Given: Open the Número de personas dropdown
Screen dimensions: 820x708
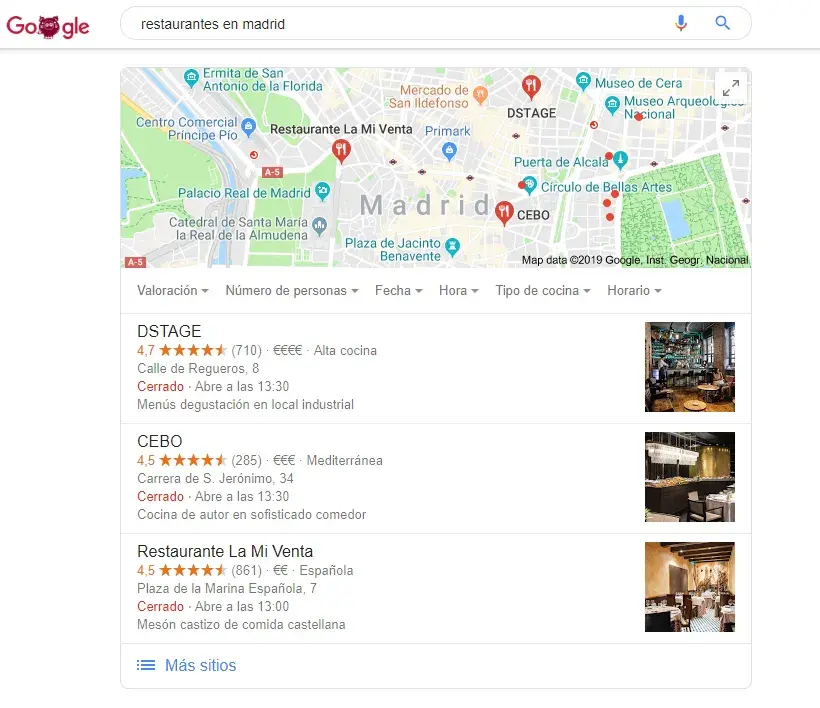Looking at the screenshot, I should click(292, 291).
